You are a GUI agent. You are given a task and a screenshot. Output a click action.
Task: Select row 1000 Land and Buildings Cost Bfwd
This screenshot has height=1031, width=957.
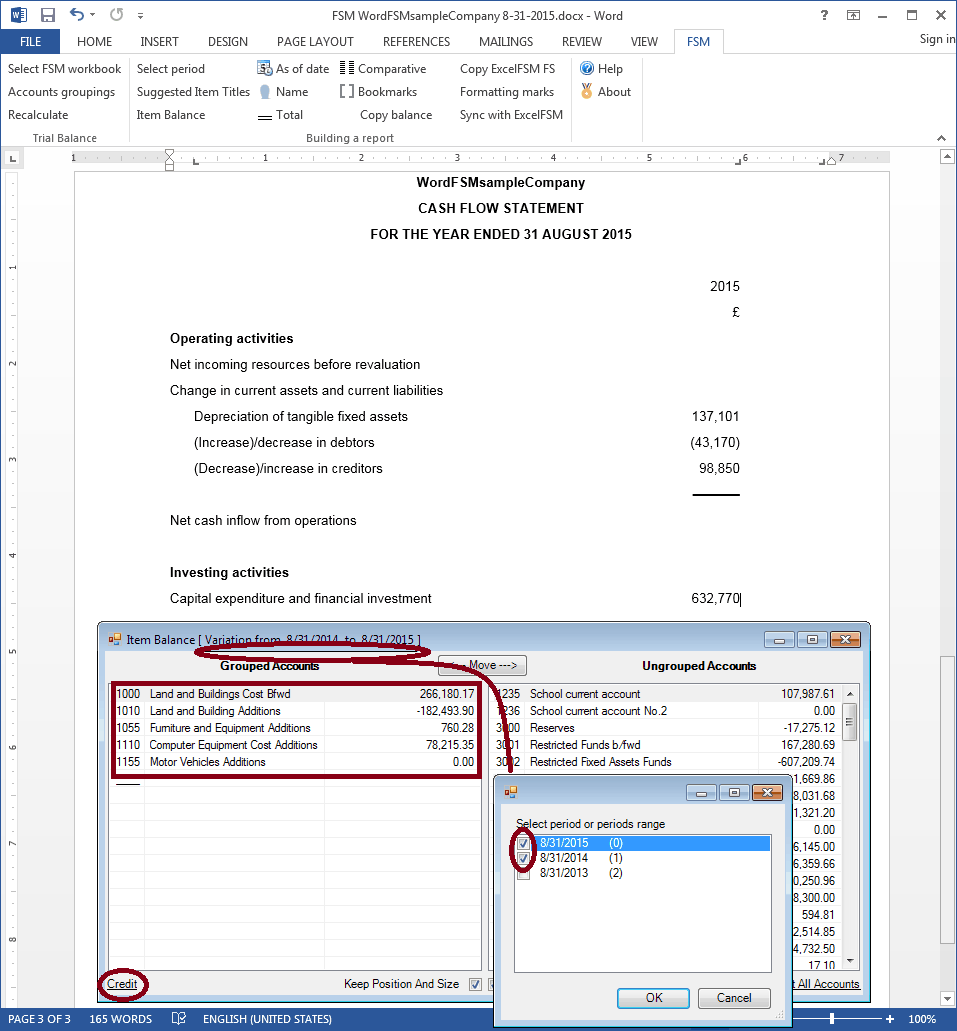(x=295, y=694)
